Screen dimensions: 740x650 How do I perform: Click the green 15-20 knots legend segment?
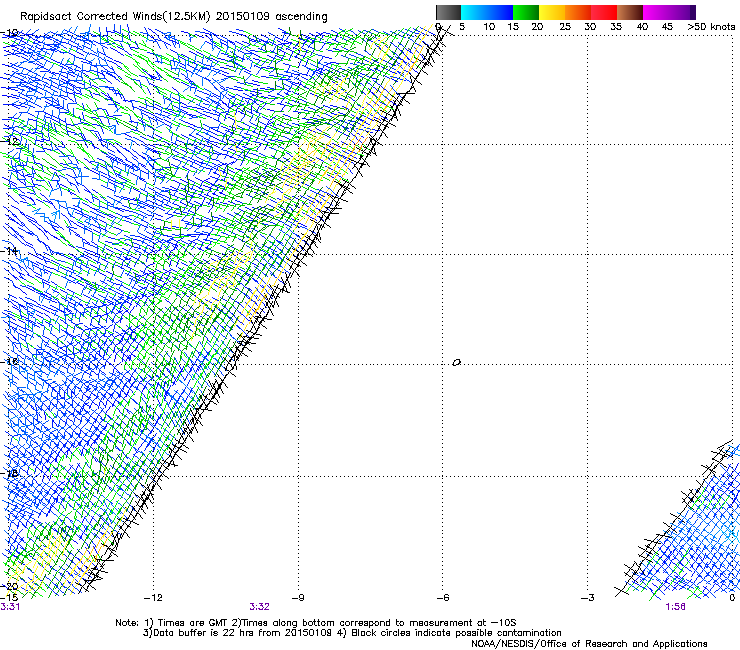click(x=526, y=12)
